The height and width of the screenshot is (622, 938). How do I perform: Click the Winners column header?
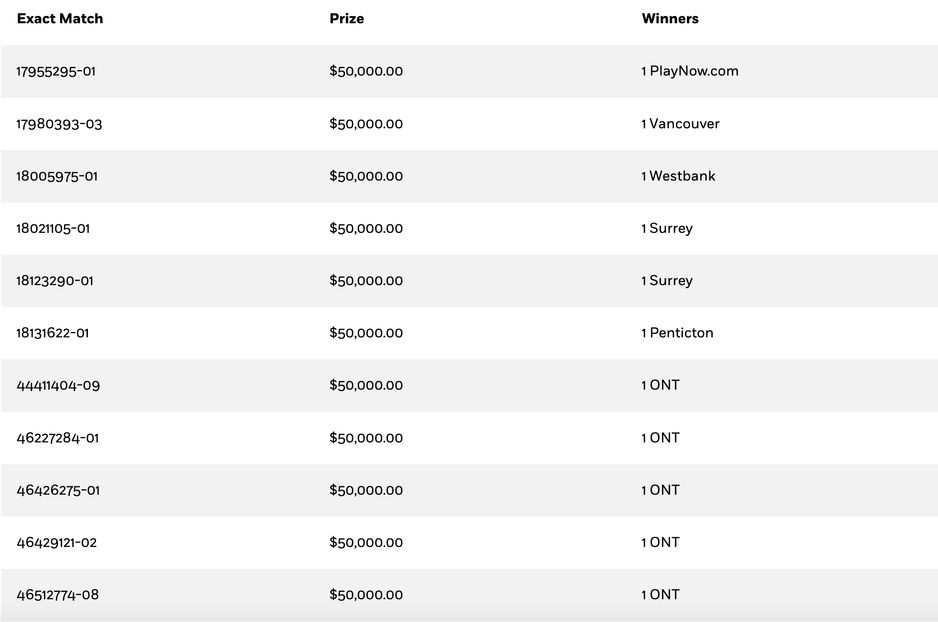coord(670,19)
